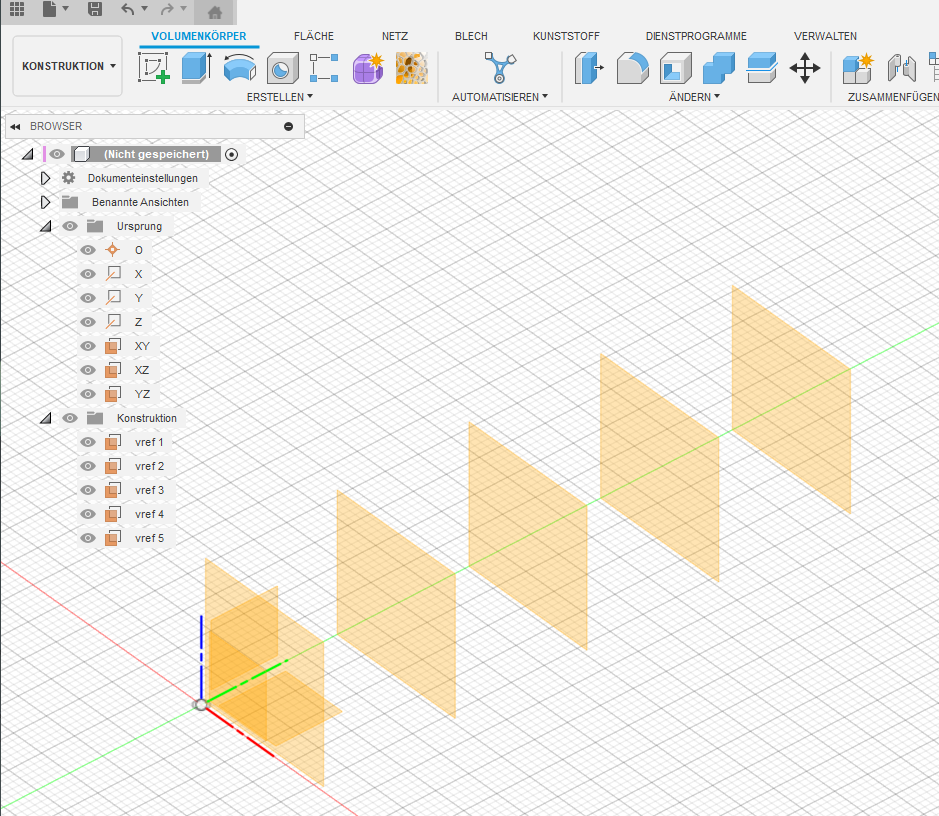Select the Joint tool
This screenshot has height=816, width=939.
902,67
